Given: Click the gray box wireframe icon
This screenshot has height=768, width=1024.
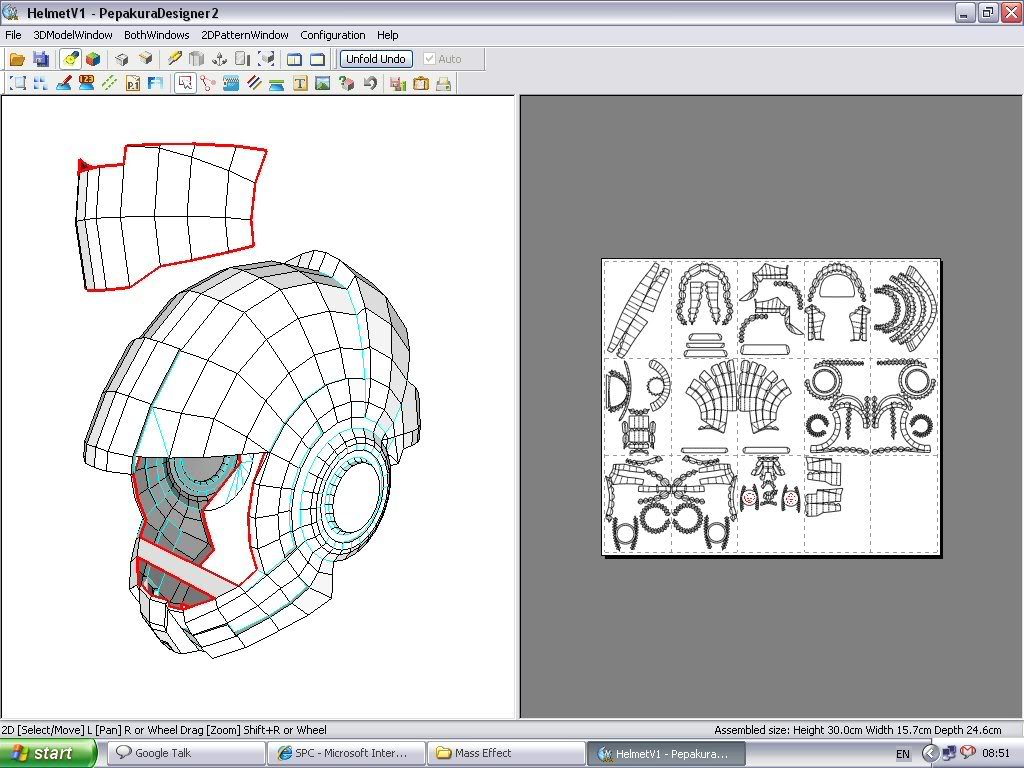Looking at the screenshot, I should (x=122, y=59).
